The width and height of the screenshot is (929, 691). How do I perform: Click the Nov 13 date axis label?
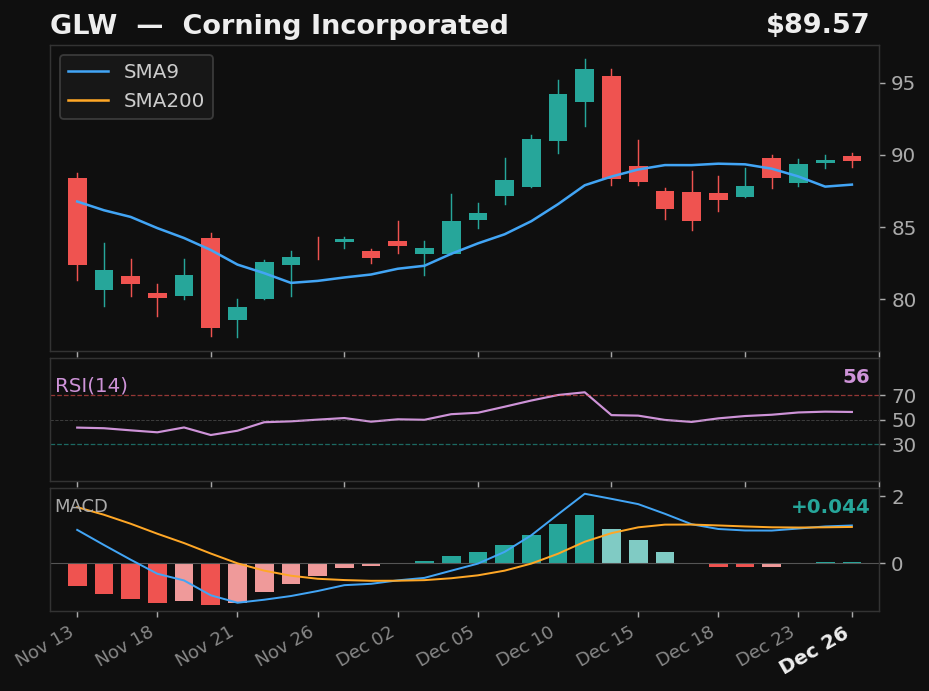[46, 645]
